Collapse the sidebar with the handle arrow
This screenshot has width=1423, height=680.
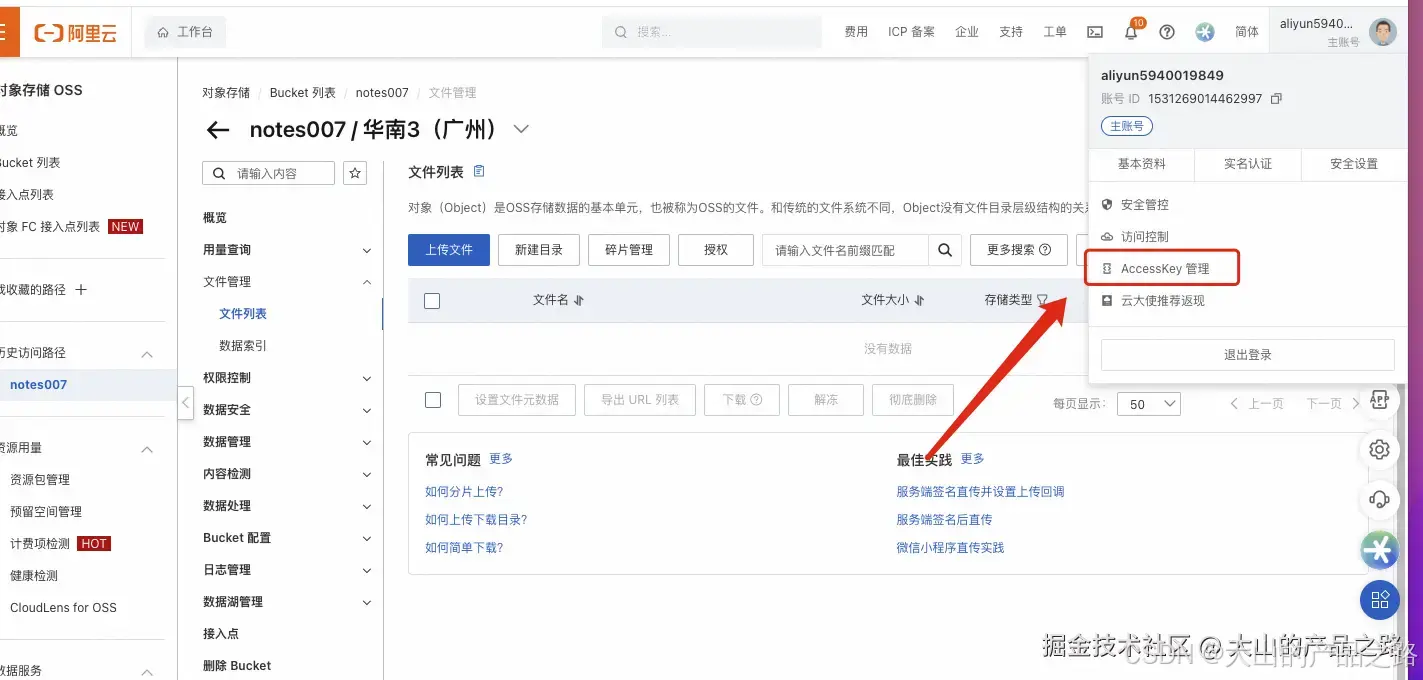[186, 402]
